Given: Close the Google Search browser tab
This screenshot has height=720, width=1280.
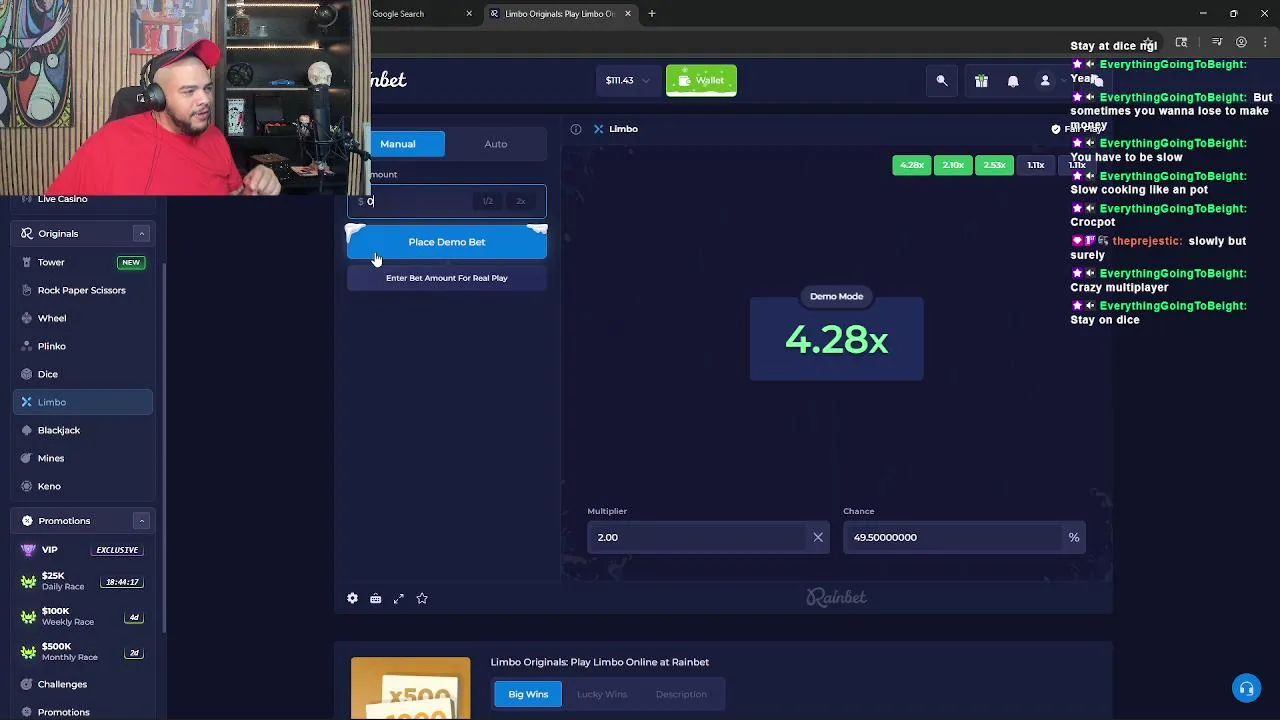Looking at the screenshot, I should click(x=469, y=14).
